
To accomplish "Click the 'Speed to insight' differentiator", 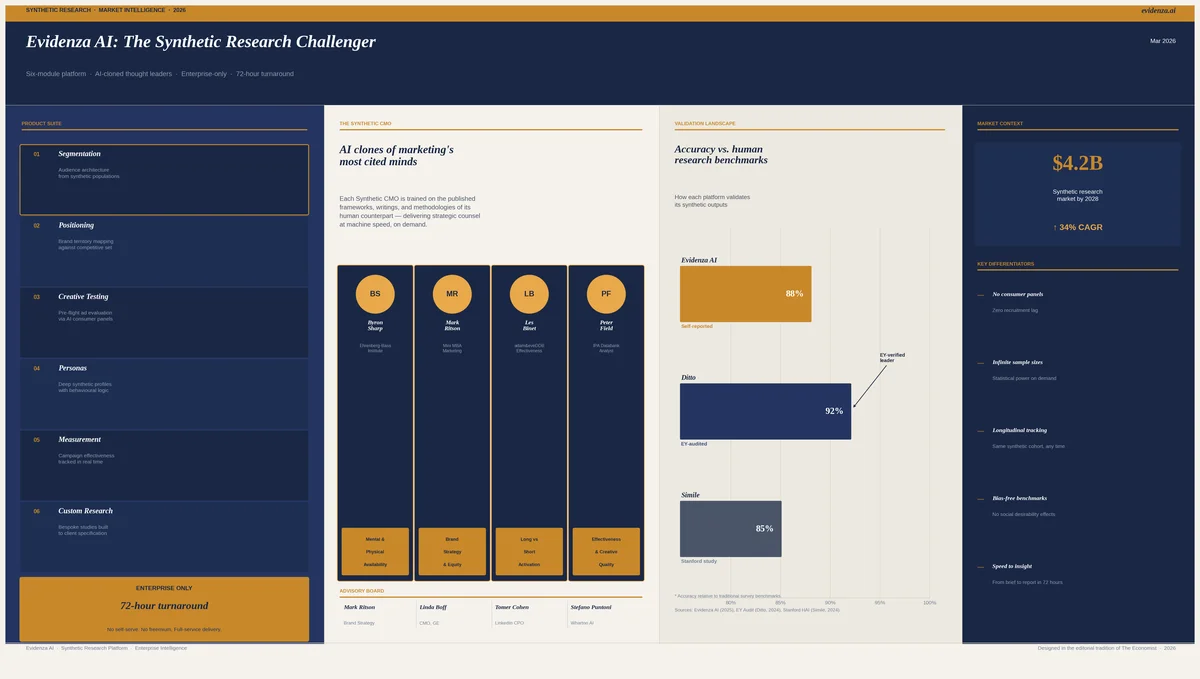I will point(1011,566).
